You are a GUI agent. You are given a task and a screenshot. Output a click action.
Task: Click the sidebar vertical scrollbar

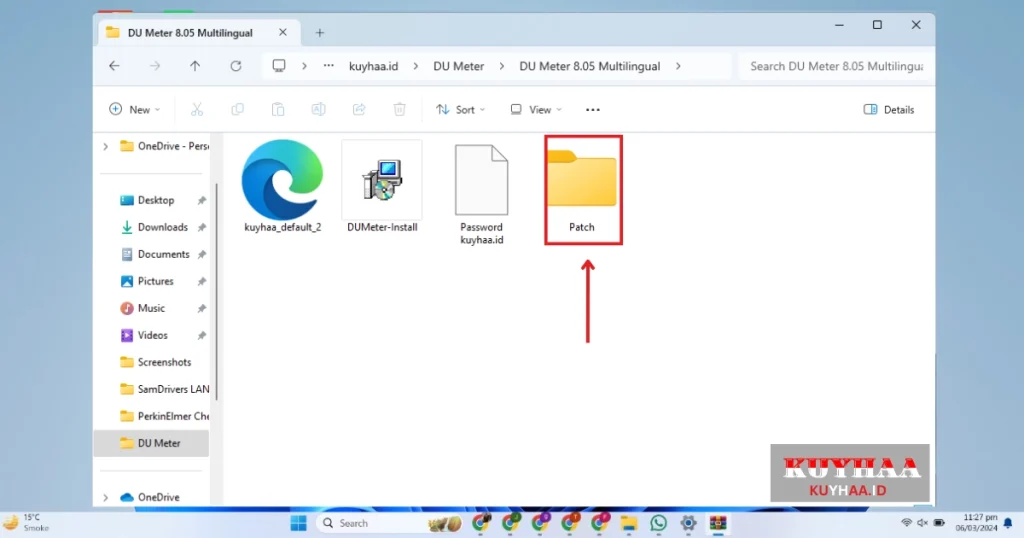[x=216, y=291]
